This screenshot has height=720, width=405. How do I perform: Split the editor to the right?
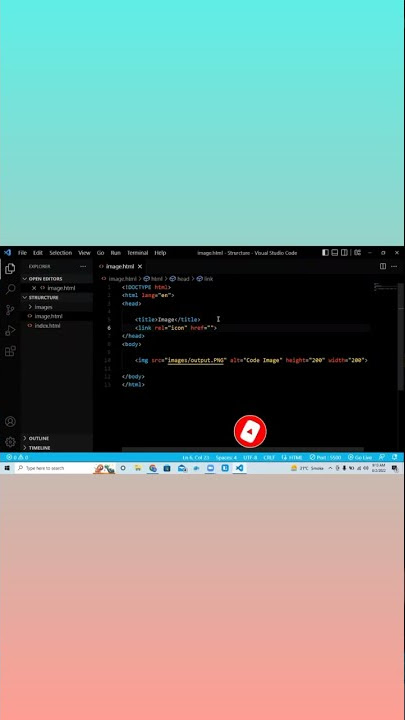point(382,266)
